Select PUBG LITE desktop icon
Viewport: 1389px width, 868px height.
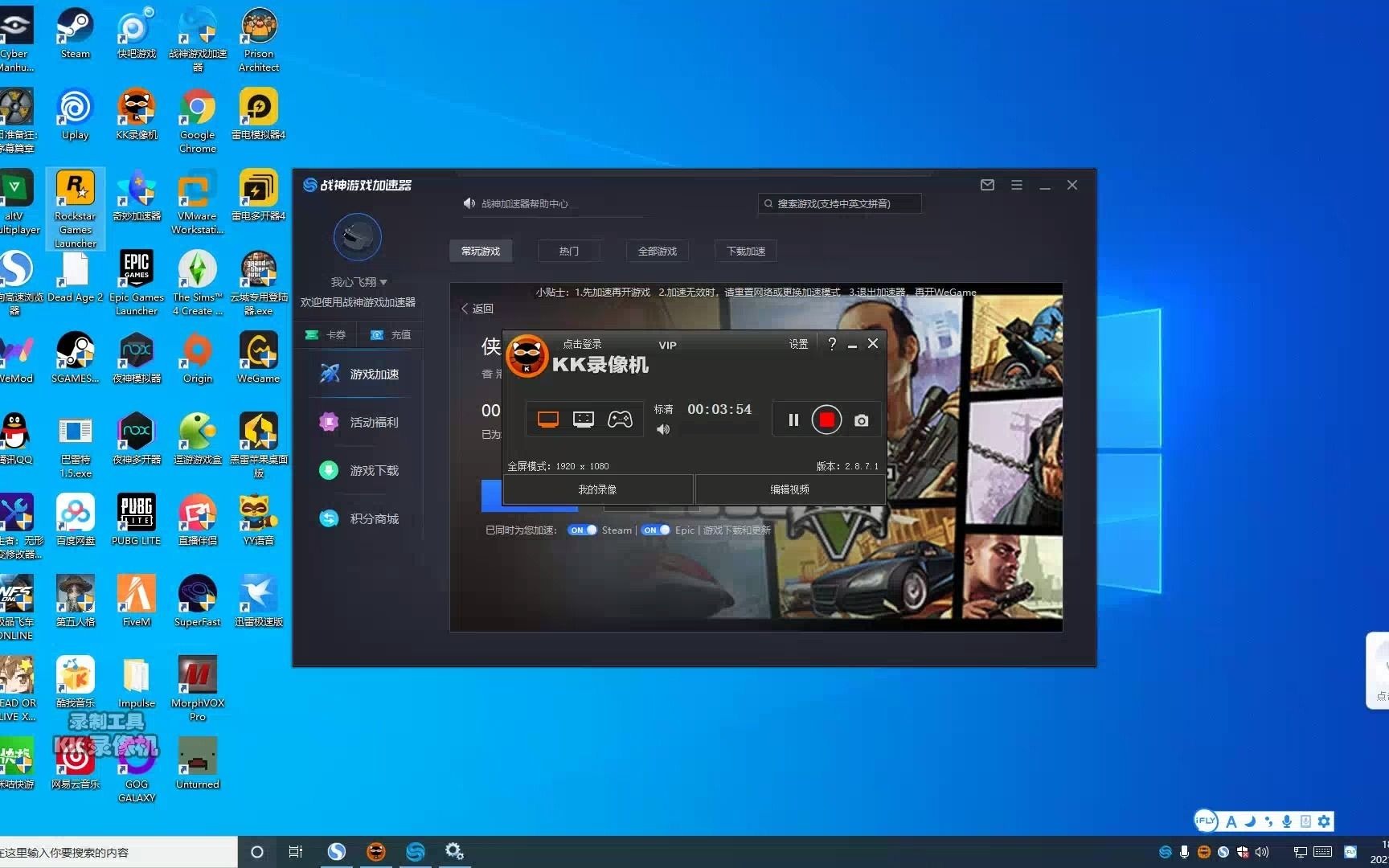click(x=137, y=520)
